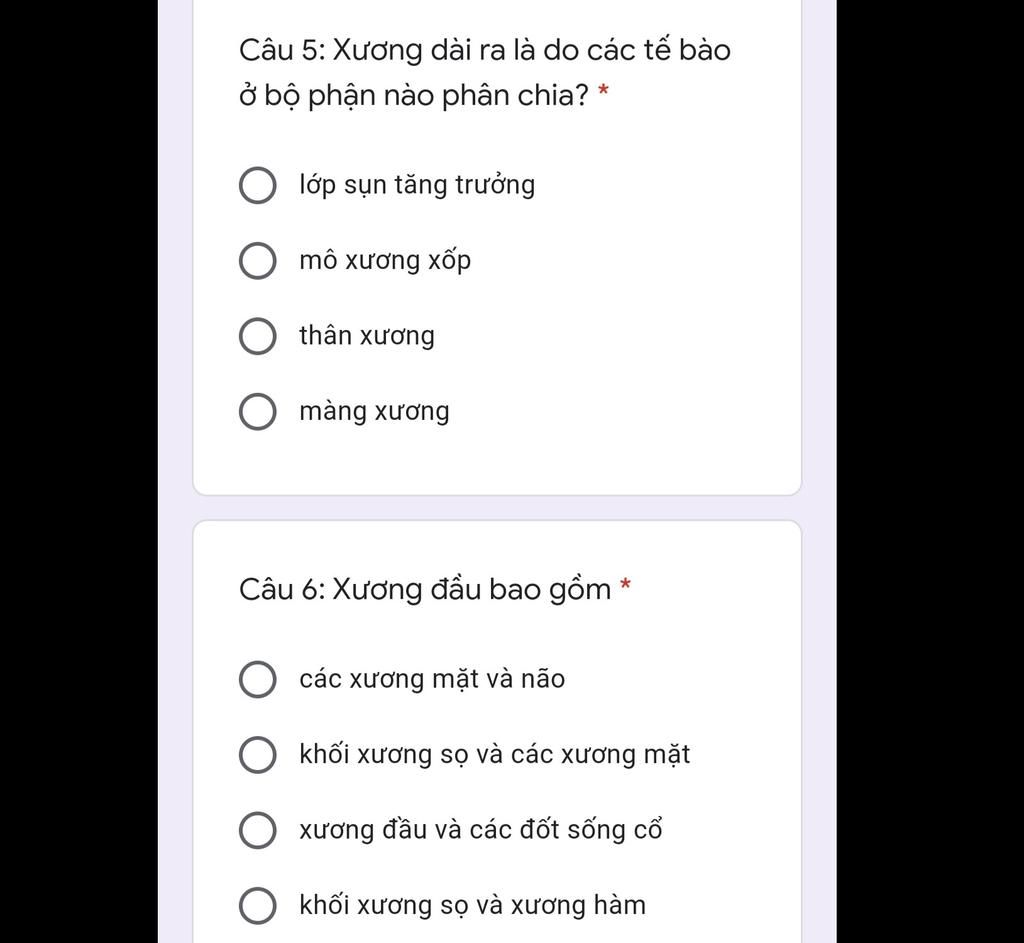Click the thân xương answer text
The image size is (1024, 943).
367,336
